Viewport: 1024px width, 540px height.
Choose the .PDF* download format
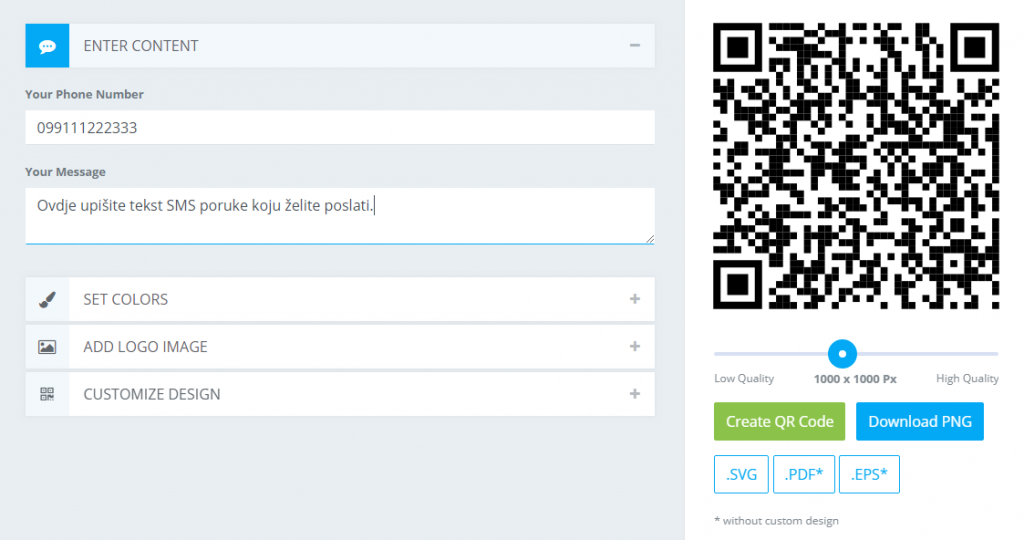click(x=804, y=474)
